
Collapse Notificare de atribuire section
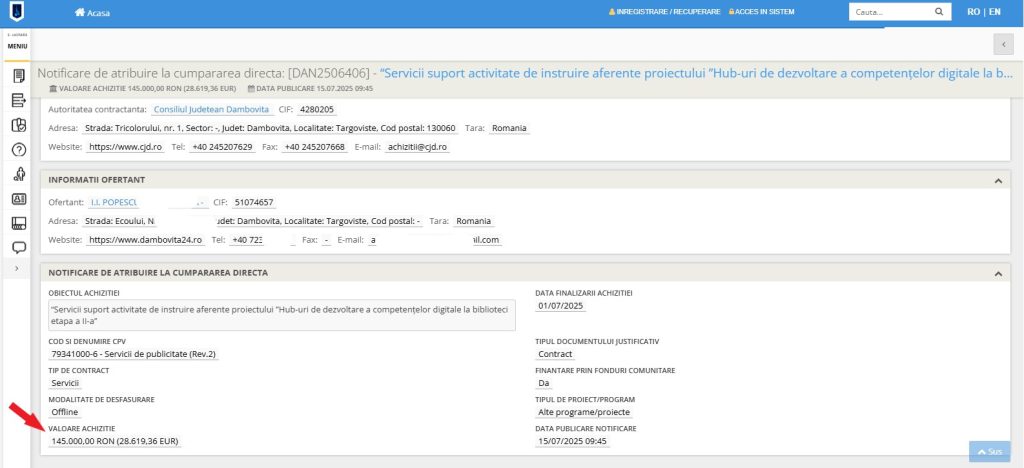(996, 272)
